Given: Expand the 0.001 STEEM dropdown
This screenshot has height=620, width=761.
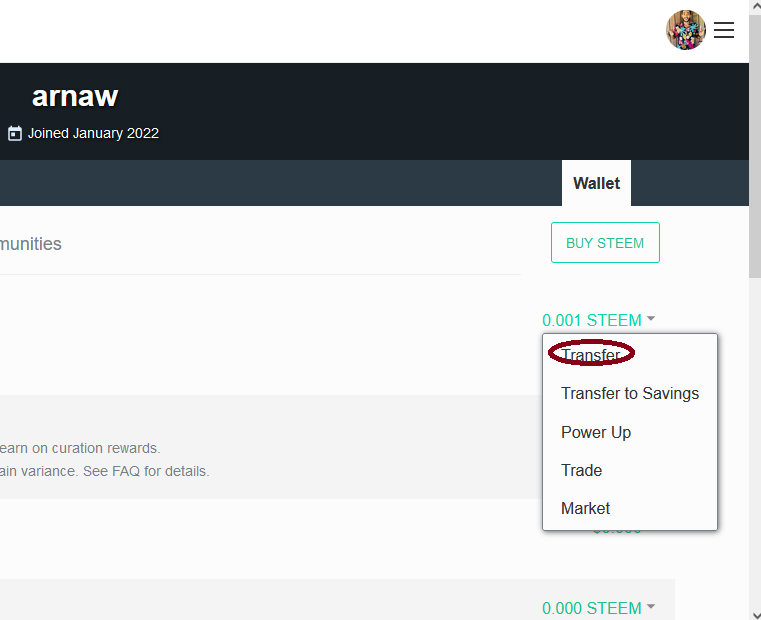Looking at the screenshot, I should [598, 320].
